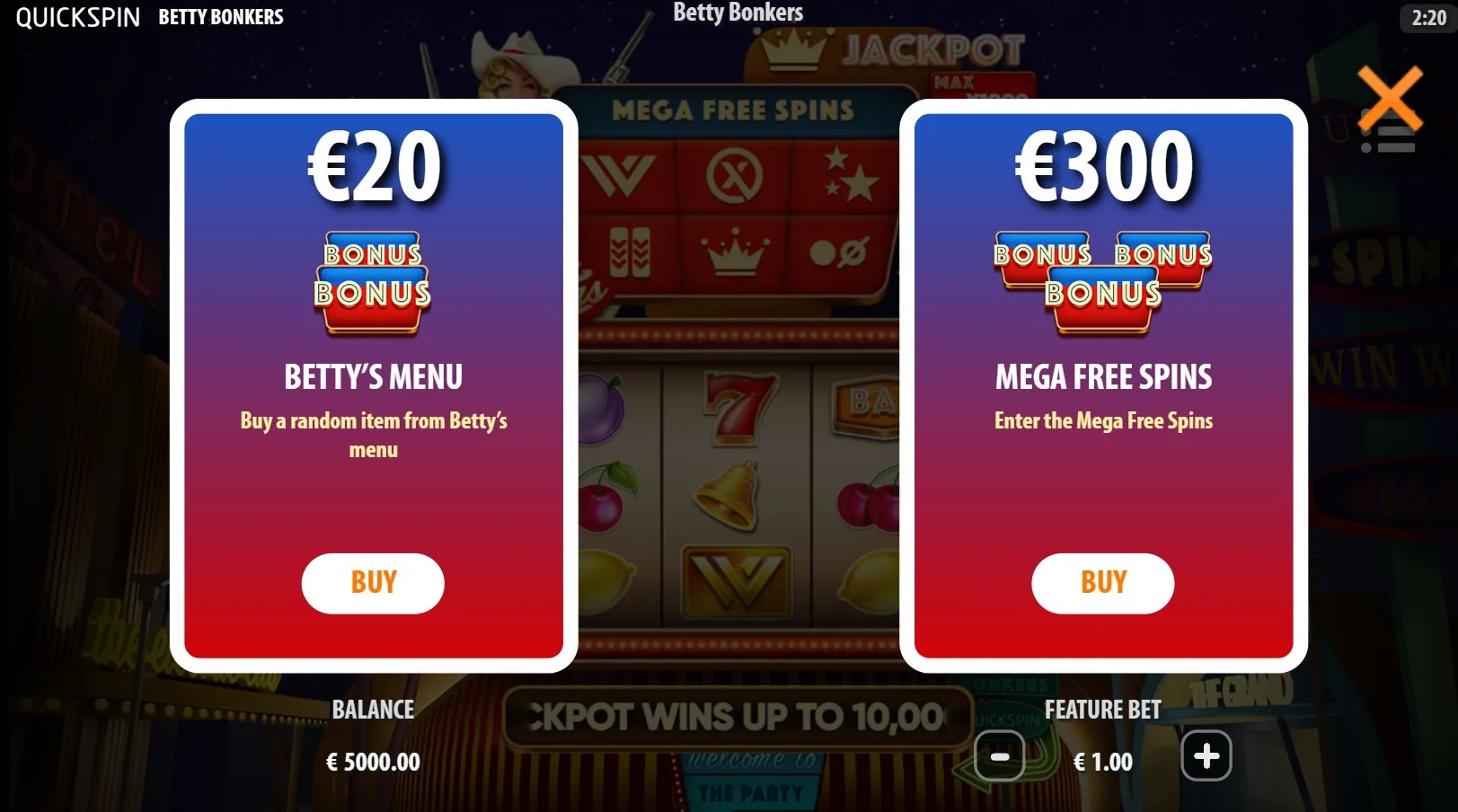Click the gold W wild symbol on the reel

(x=736, y=581)
